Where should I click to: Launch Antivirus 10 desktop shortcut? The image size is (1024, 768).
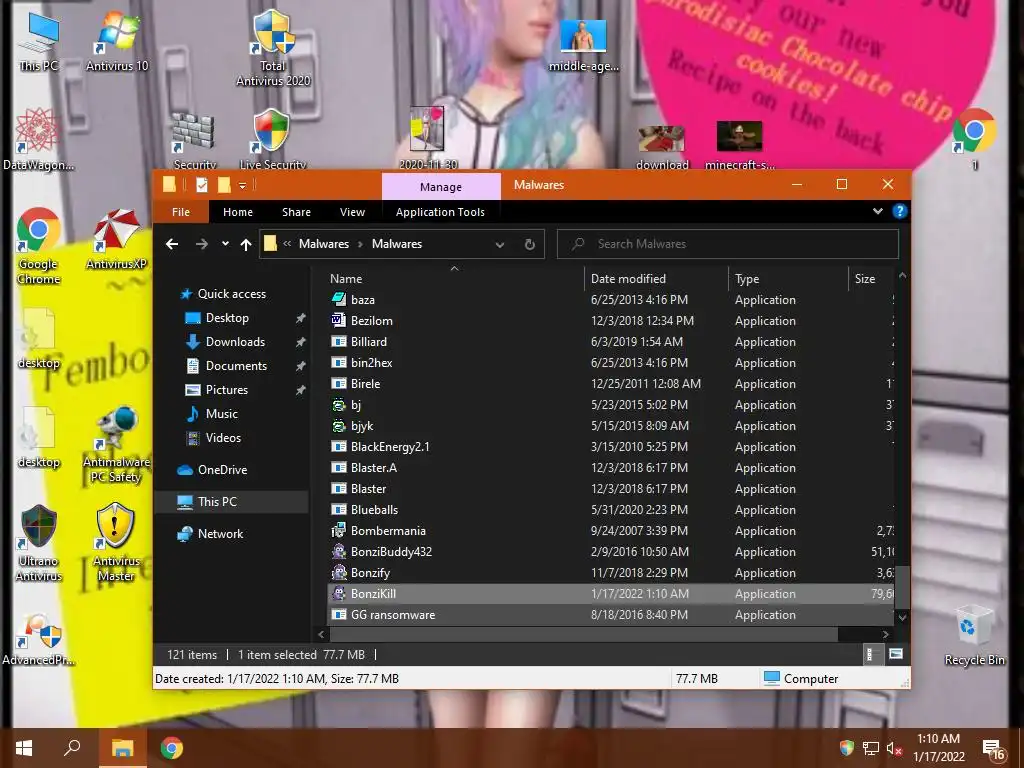click(118, 42)
